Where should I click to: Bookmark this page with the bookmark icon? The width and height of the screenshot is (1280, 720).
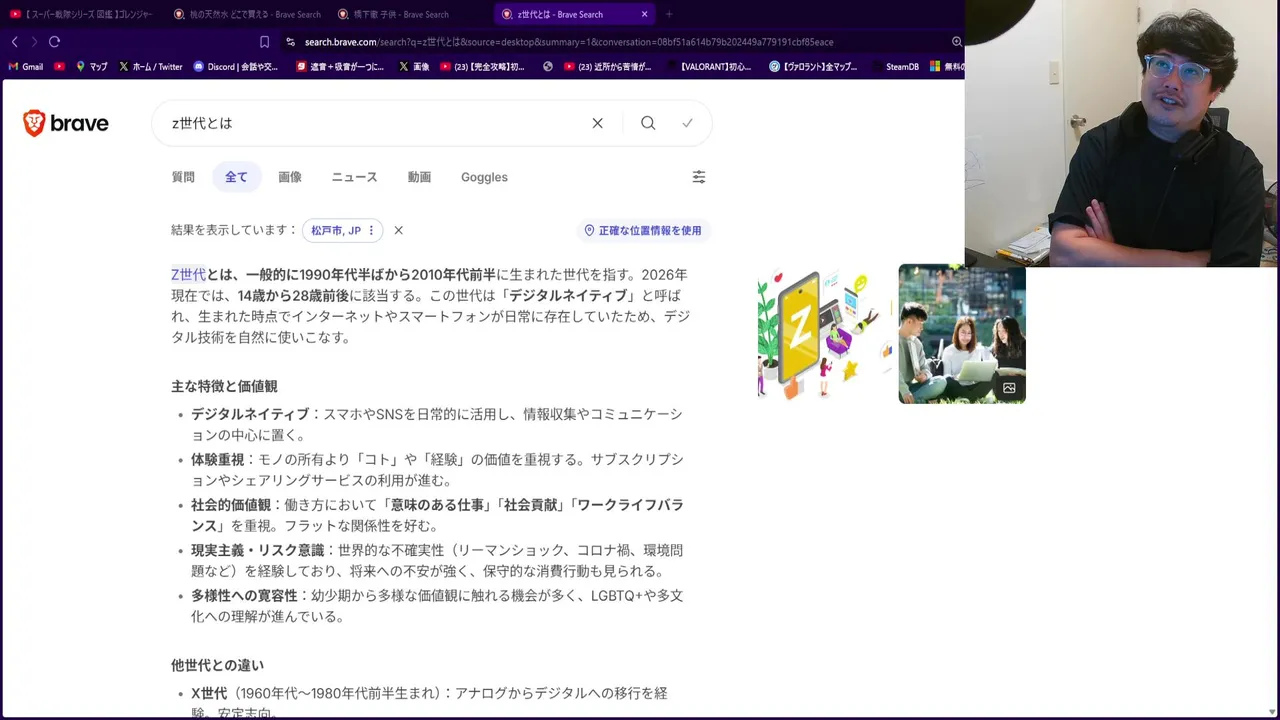[x=264, y=42]
